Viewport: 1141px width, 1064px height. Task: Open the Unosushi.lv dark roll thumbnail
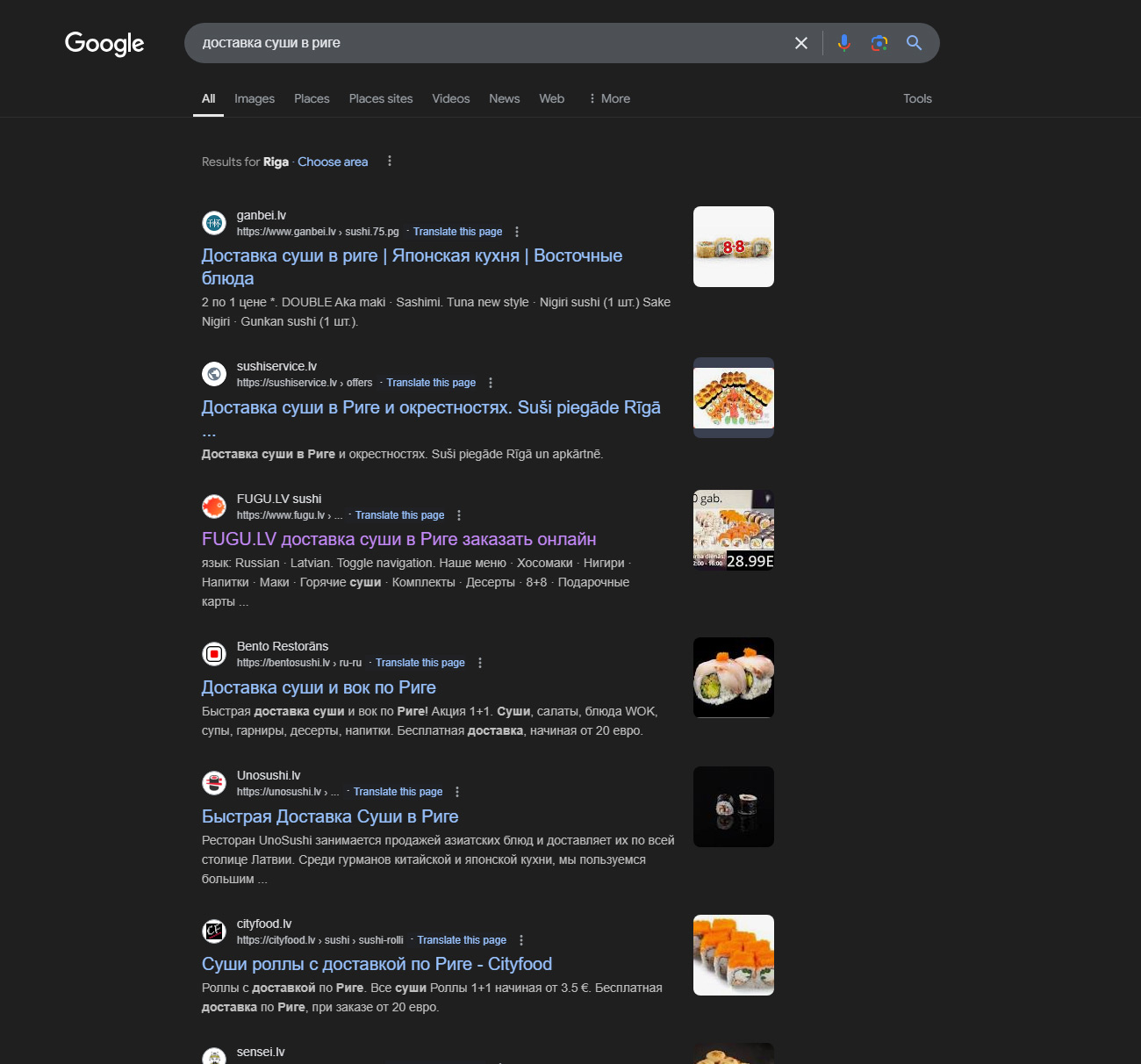pos(734,807)
